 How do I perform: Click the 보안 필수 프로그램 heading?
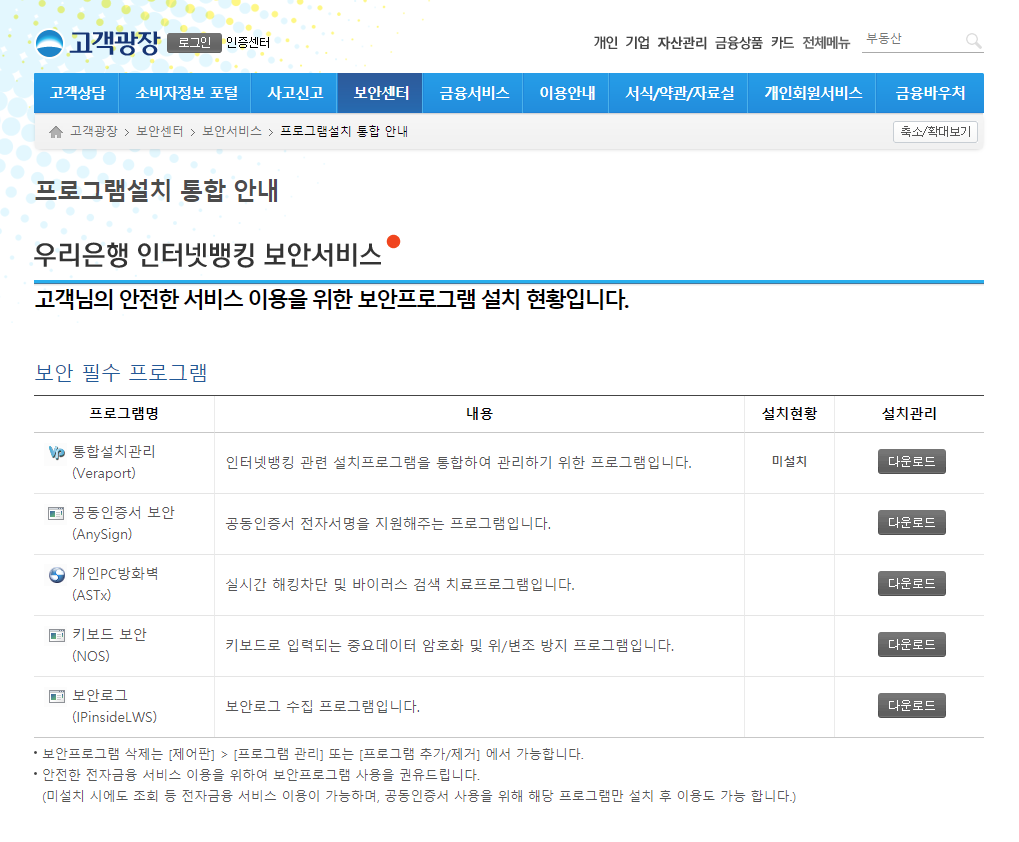click(x=121, y=373)
